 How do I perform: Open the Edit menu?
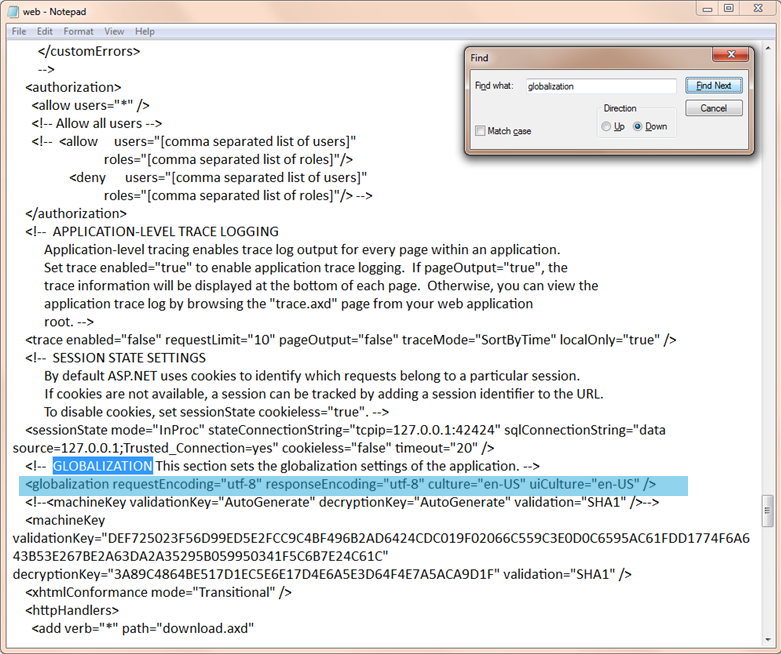(x=45, y=31)
